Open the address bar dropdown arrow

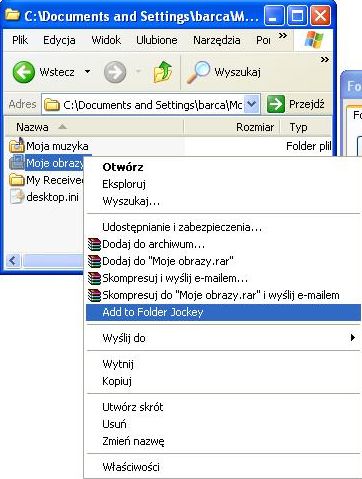[252, 105]
